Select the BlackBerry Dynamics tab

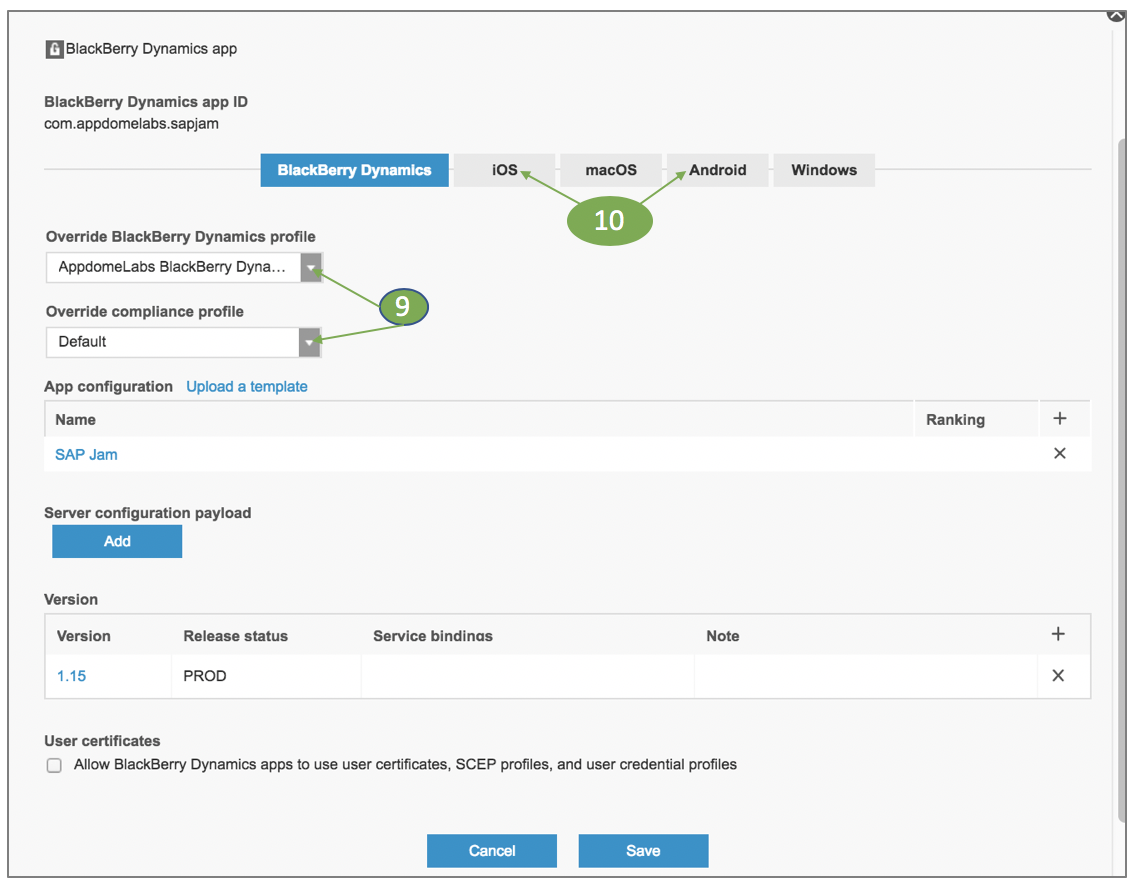click(x=354, y=170)
